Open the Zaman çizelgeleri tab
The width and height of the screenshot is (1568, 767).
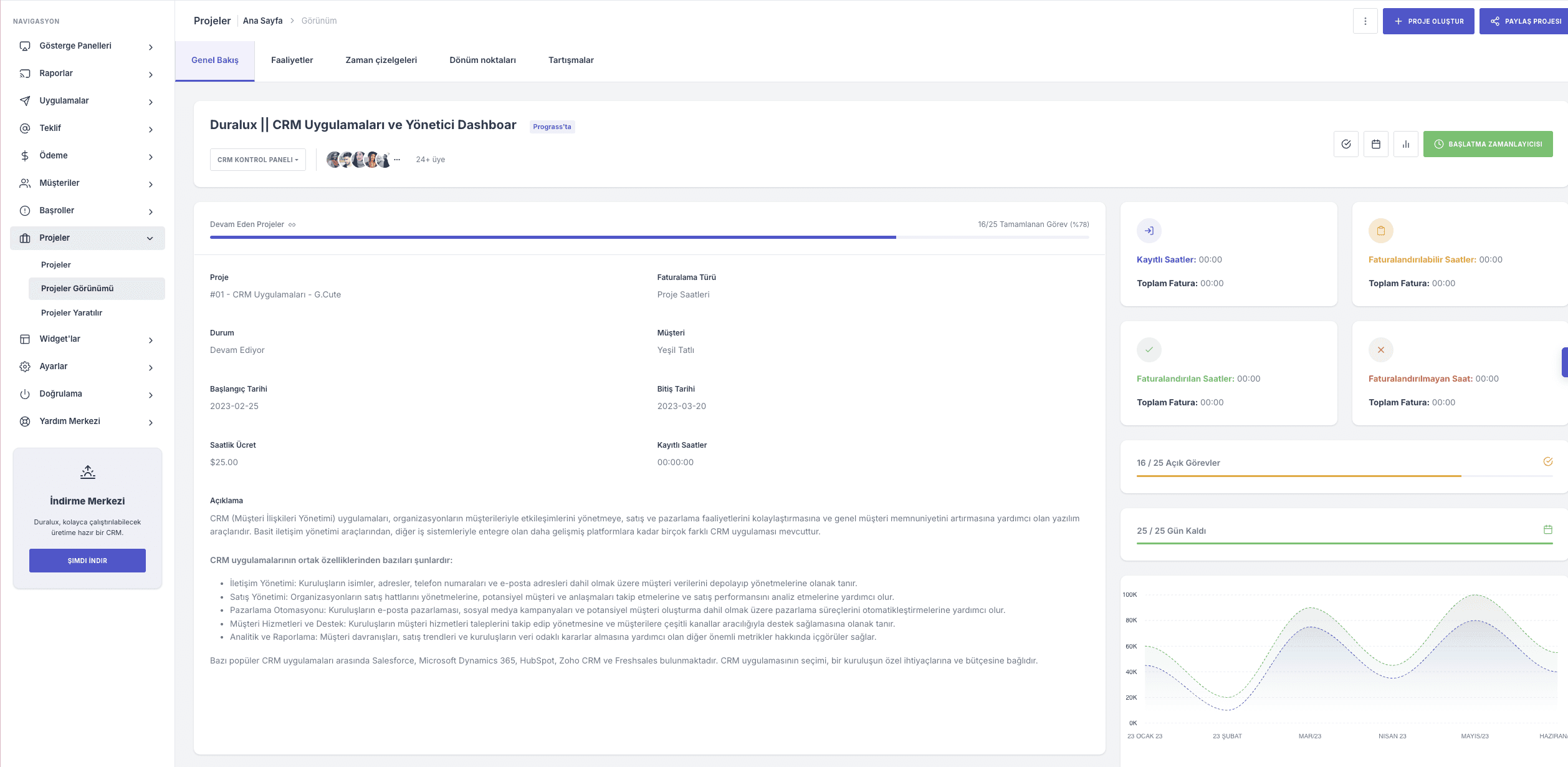click(x=381, y=60)
